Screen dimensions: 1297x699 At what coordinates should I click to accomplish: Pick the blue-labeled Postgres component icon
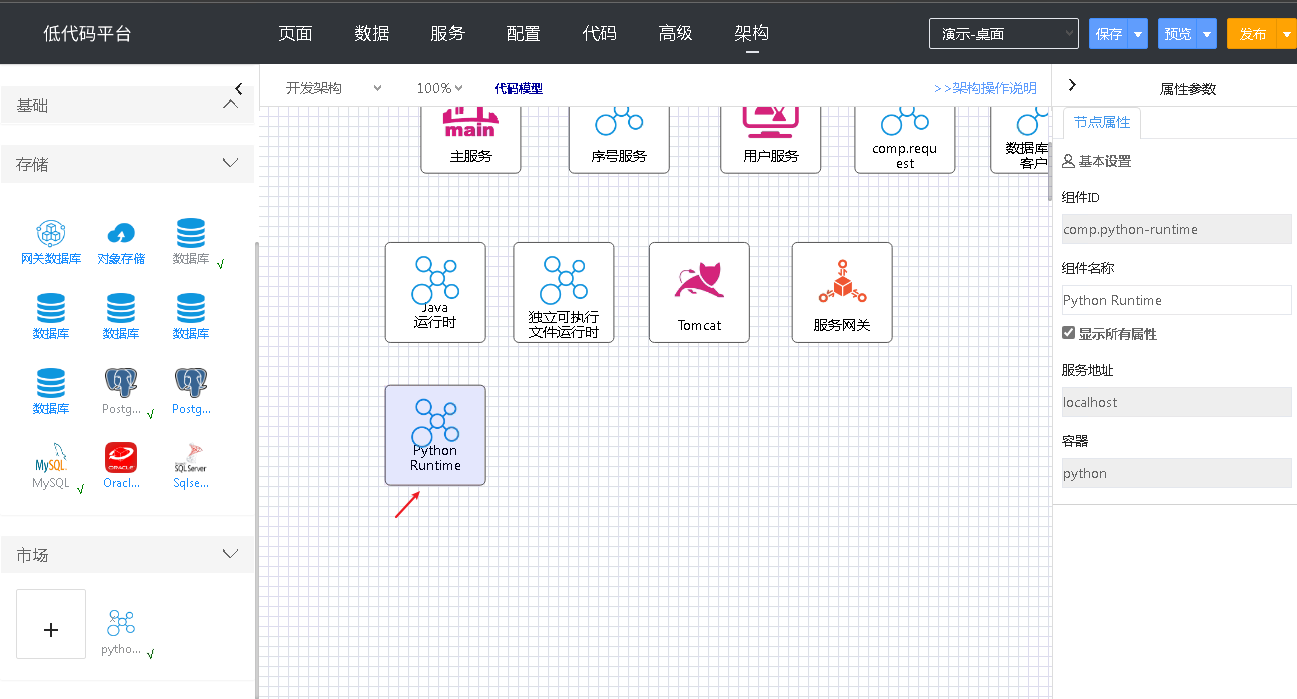(191, 383)
